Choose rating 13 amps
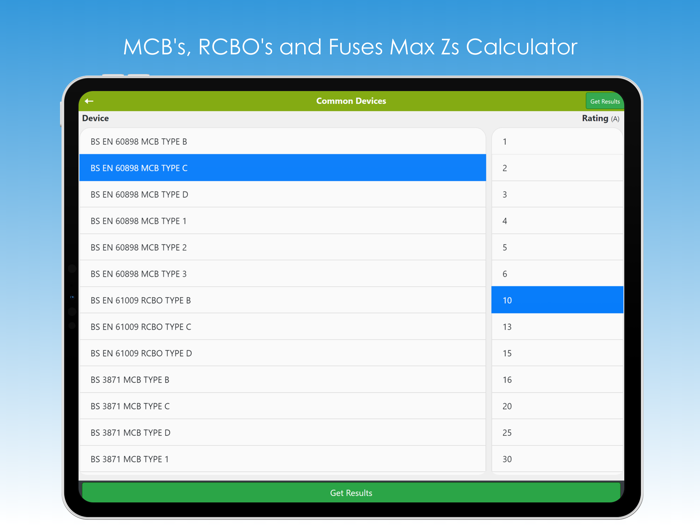The height and width of the screenshot is (525, 700). point(557,327)
